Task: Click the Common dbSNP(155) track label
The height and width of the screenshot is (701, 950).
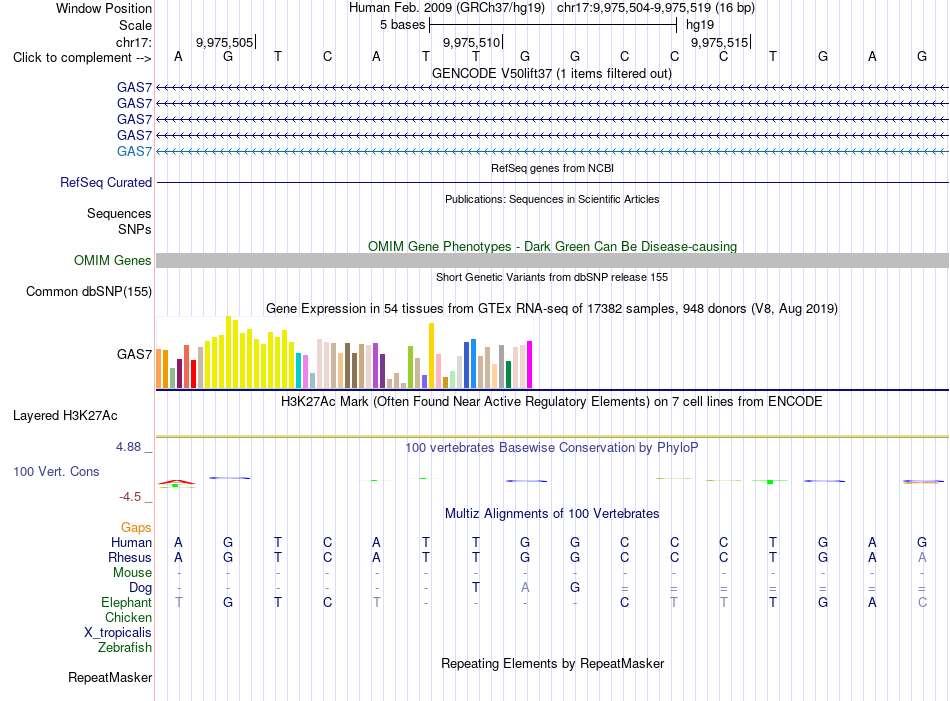Action: (x=89, y=291)
